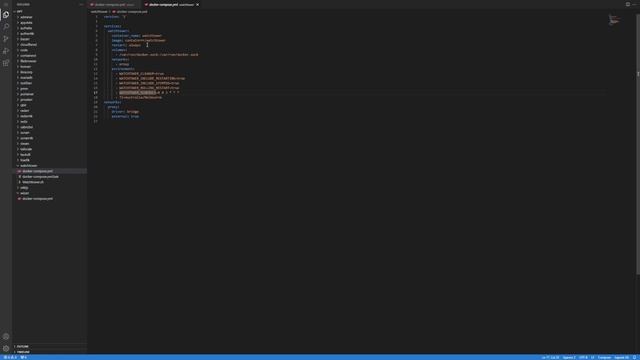The height and width of the screenshot is (360, 640).
Task: Open the Explorer view in activity bar
Action: tap(6, 15)
